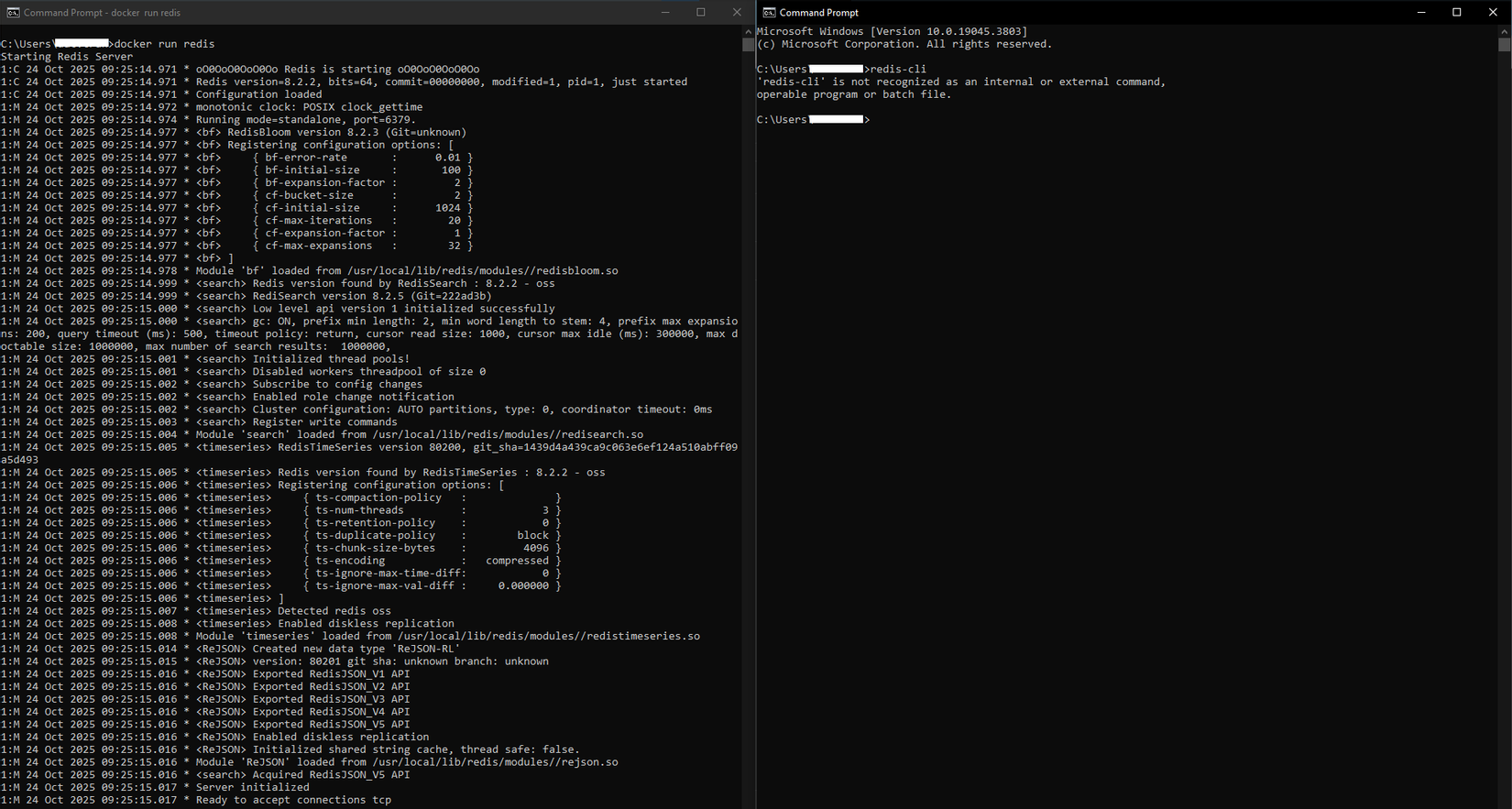Screen dimensions: 1512x809
Task: Click the docker run redis window's console icon
Action: click(x=13, y=13)
